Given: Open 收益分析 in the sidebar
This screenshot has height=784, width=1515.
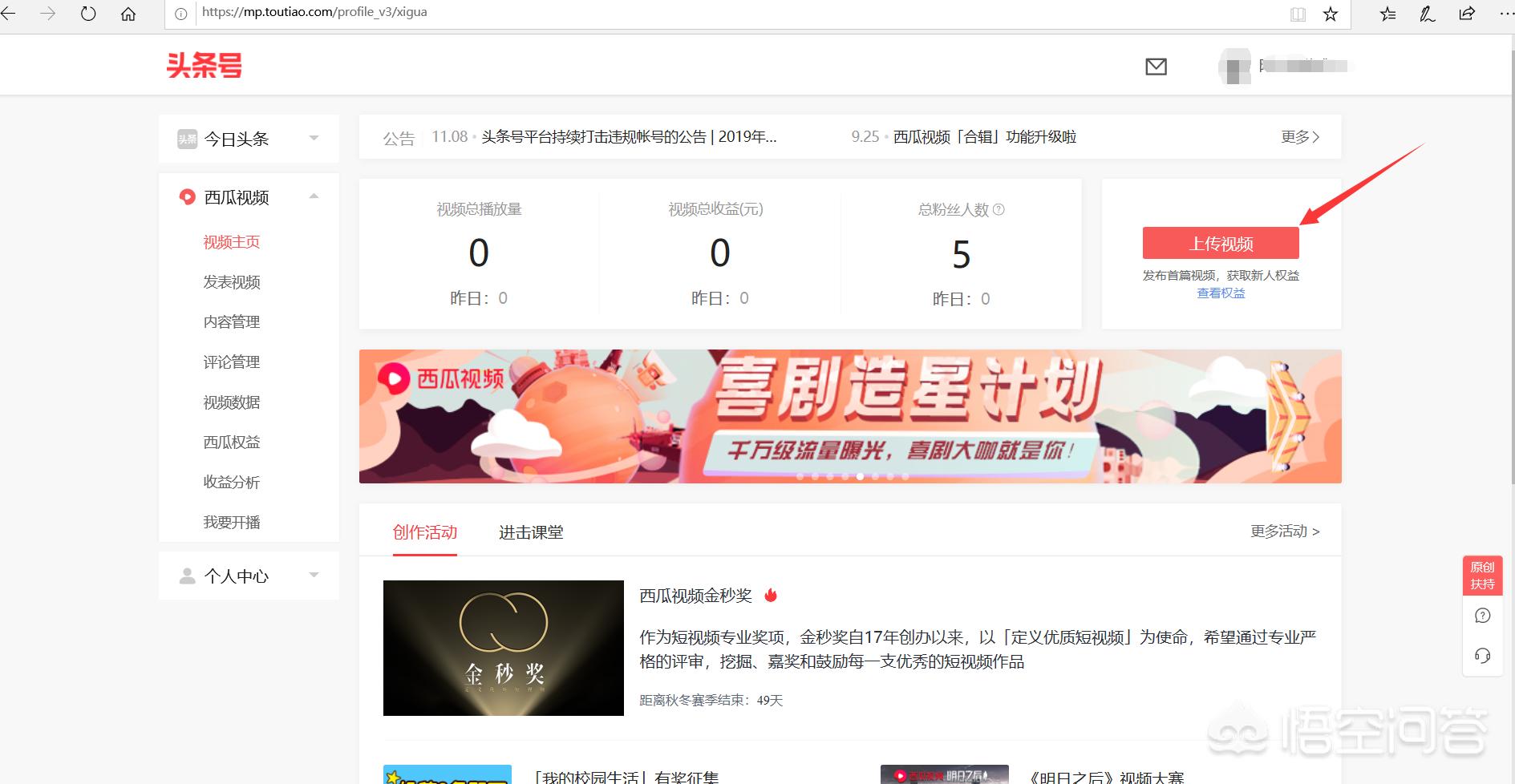Looking at the screenshot, I should pos(232,483).
